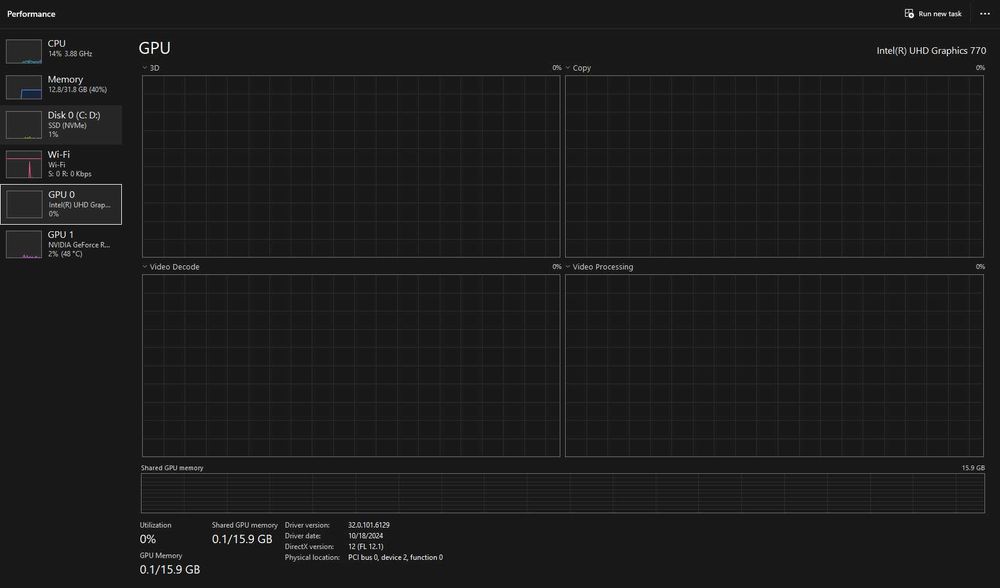Click driver date 10/18/2024
Screen dimensions: 1000x588
365,536
